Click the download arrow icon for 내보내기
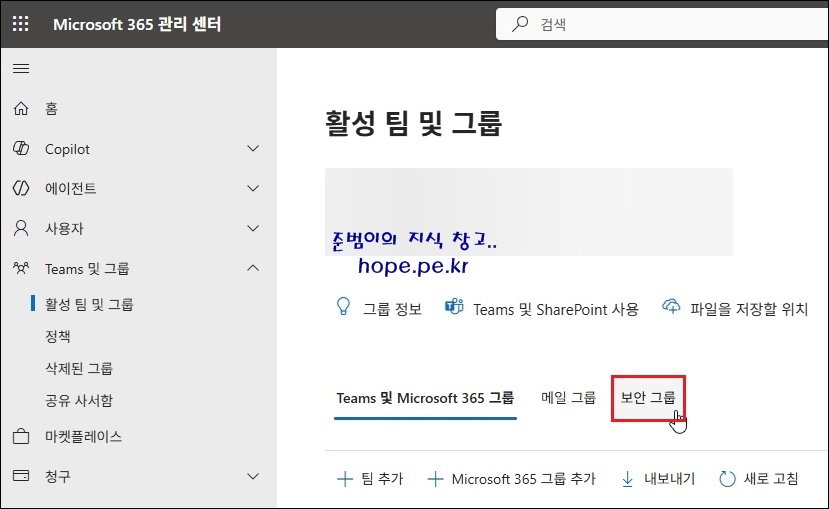Viewport: 829px width, 509px height. coord(628,479)
